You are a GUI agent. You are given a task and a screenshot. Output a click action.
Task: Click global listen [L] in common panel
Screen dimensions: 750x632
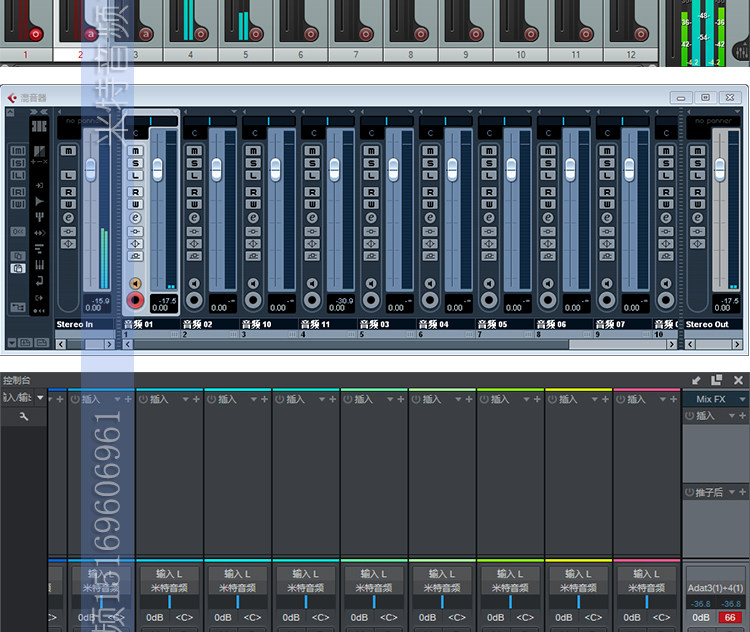18,176
